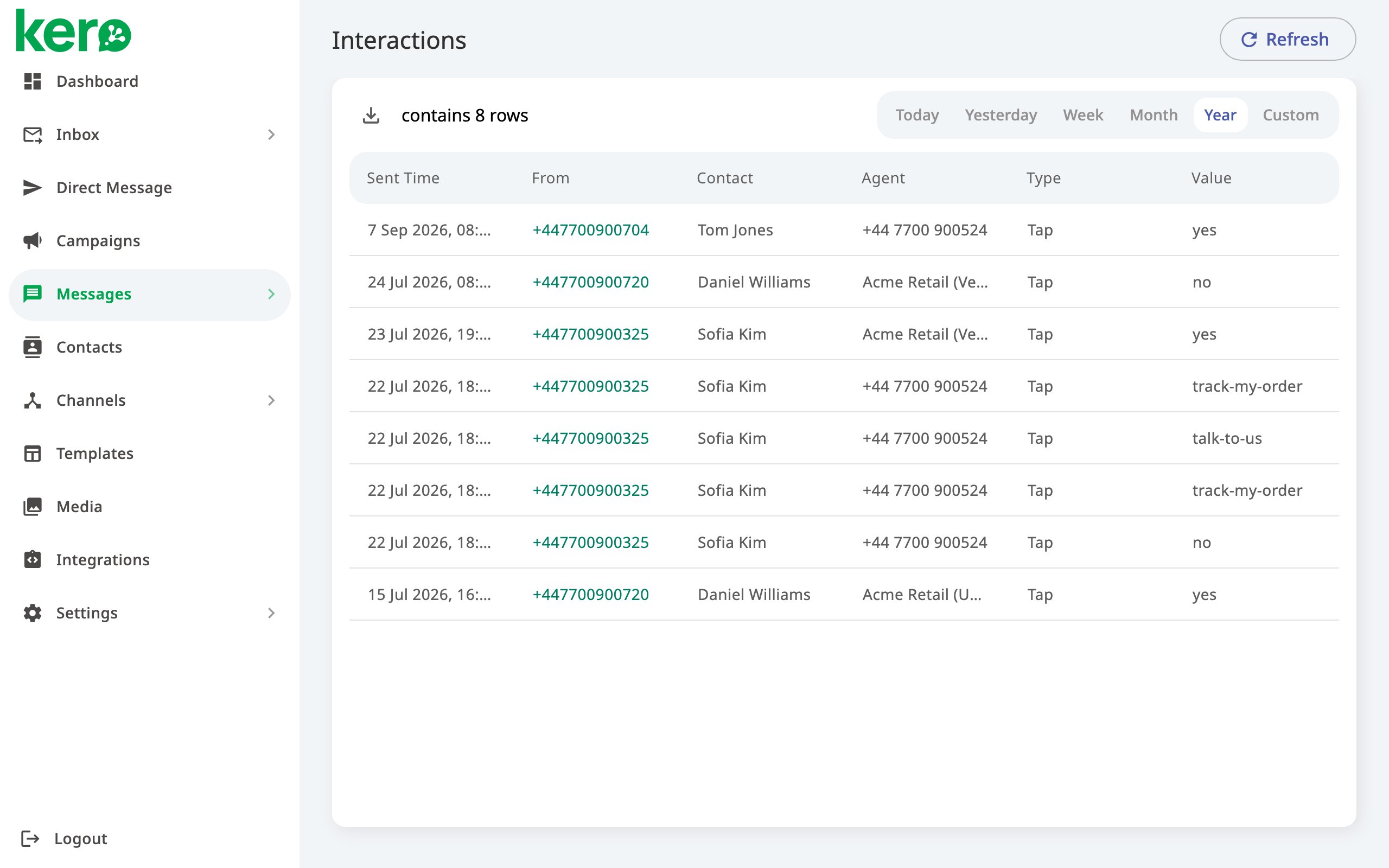Viewport: 1389px width, 868px height.
Task: Open number +447700900704 from Tom Jones
Action: (x=591, y=230)
